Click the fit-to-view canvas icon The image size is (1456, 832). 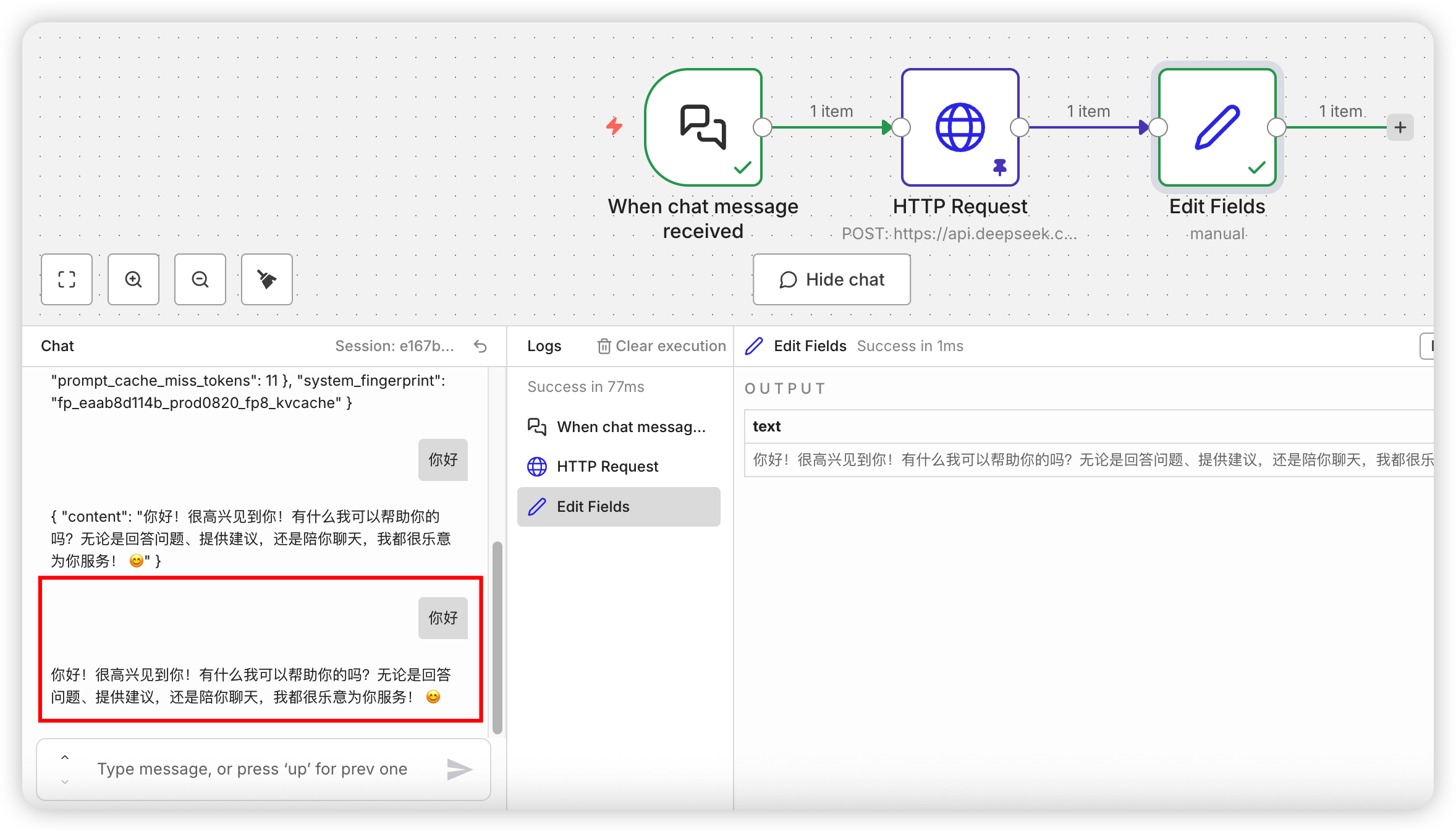click(67, 279)
